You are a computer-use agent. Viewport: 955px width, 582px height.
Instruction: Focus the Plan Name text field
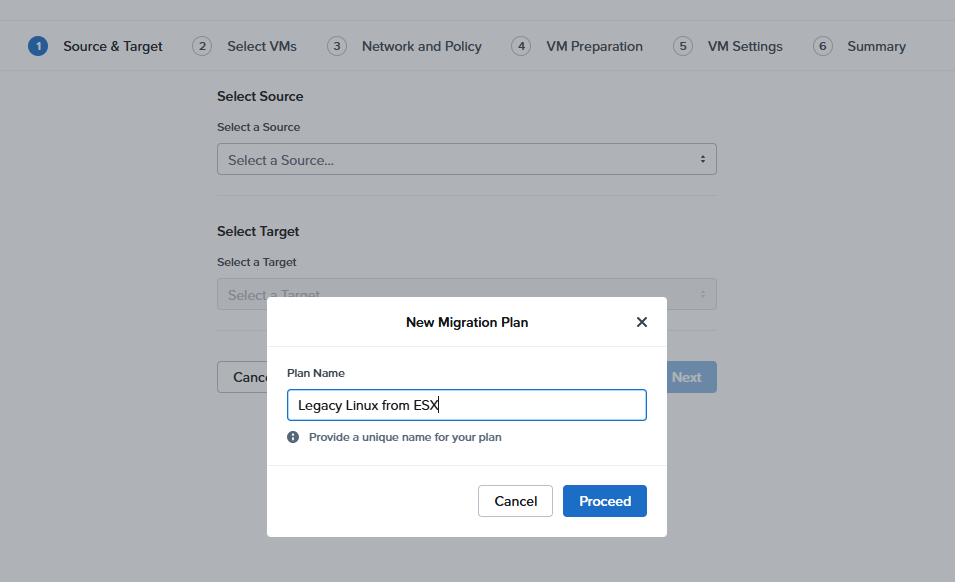click(x=466, y=405)
